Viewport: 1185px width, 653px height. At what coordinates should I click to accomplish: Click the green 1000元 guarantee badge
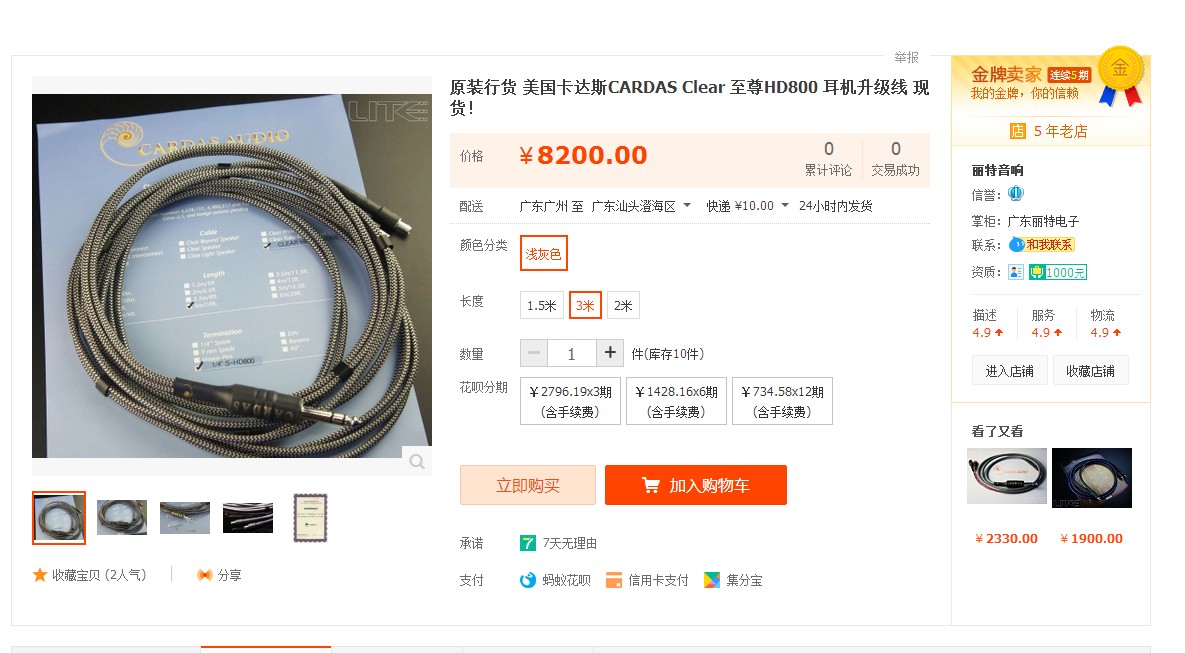pyautogui.click(x=1057, y=272)
